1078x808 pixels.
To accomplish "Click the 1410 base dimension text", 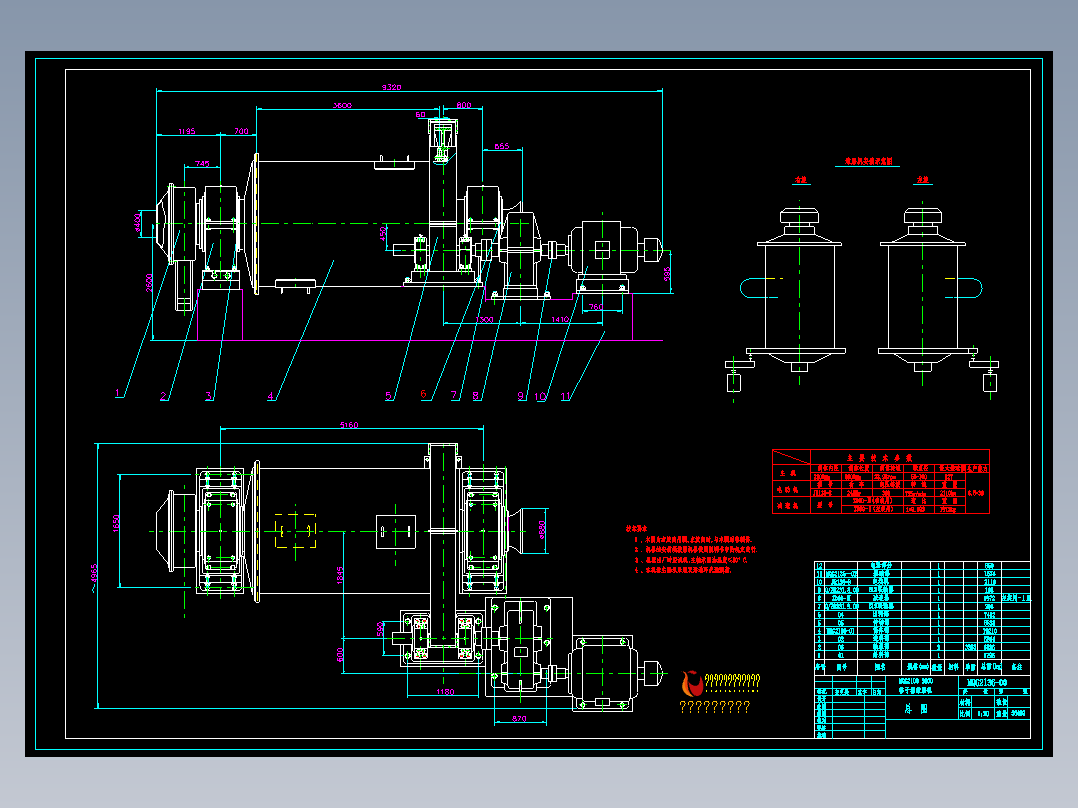I will [x=560, y=319].
